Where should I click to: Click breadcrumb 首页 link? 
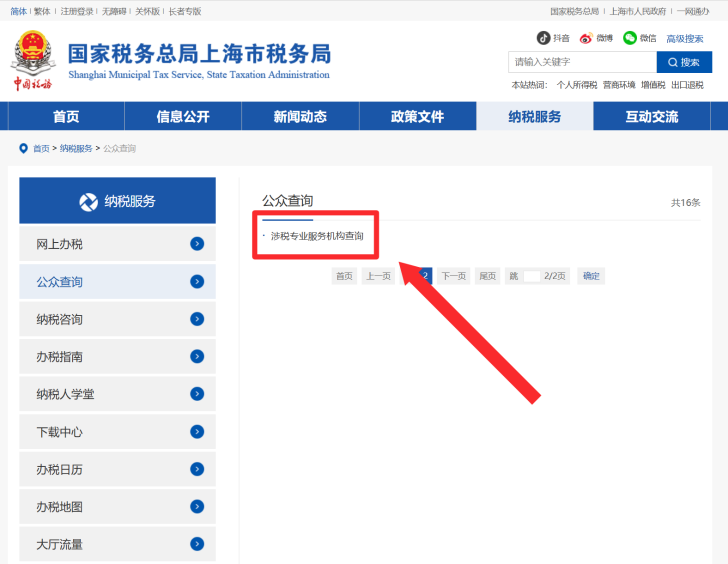(x=41, y=149)
